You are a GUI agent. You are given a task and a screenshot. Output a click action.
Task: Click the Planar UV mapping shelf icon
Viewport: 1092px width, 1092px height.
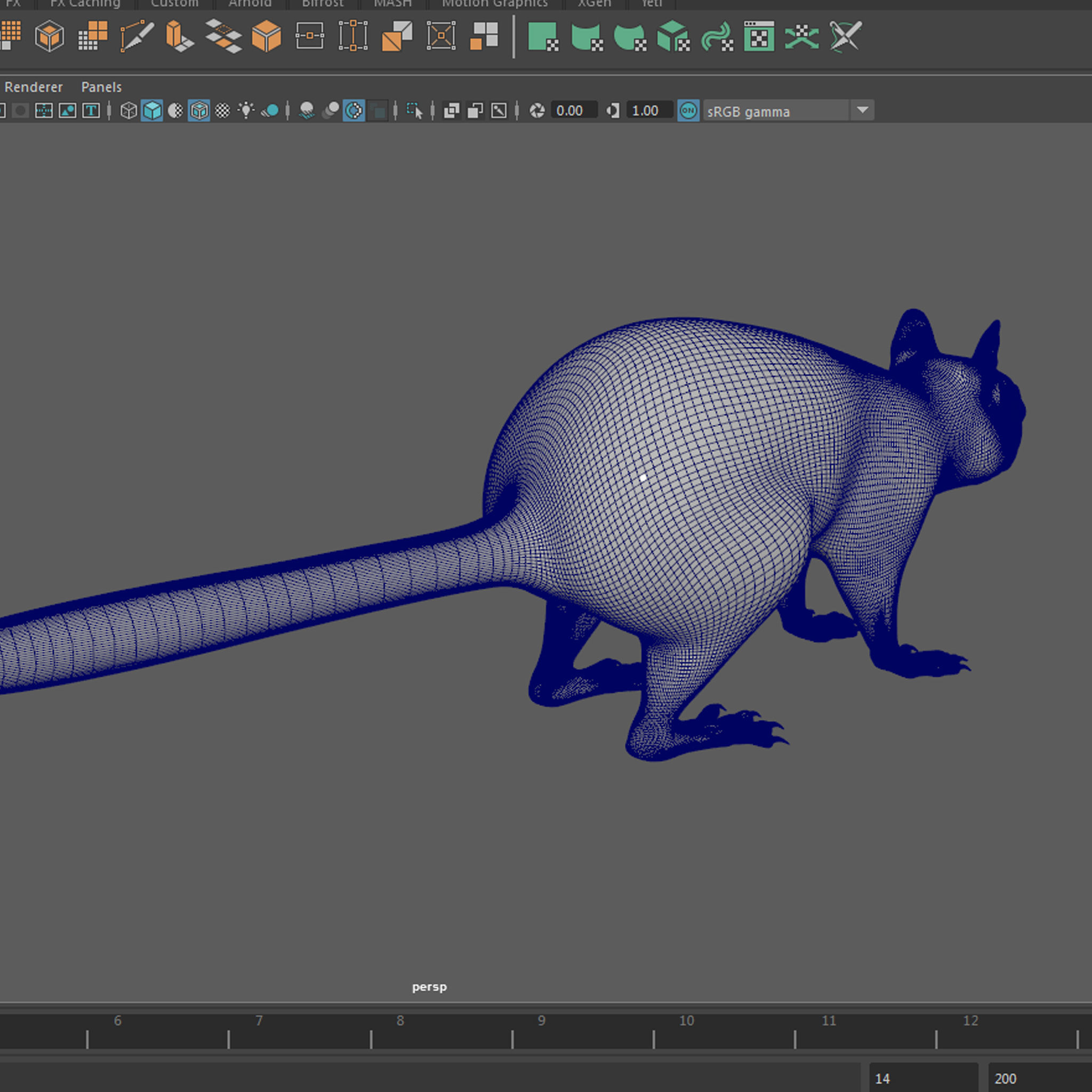coord(543,36)
